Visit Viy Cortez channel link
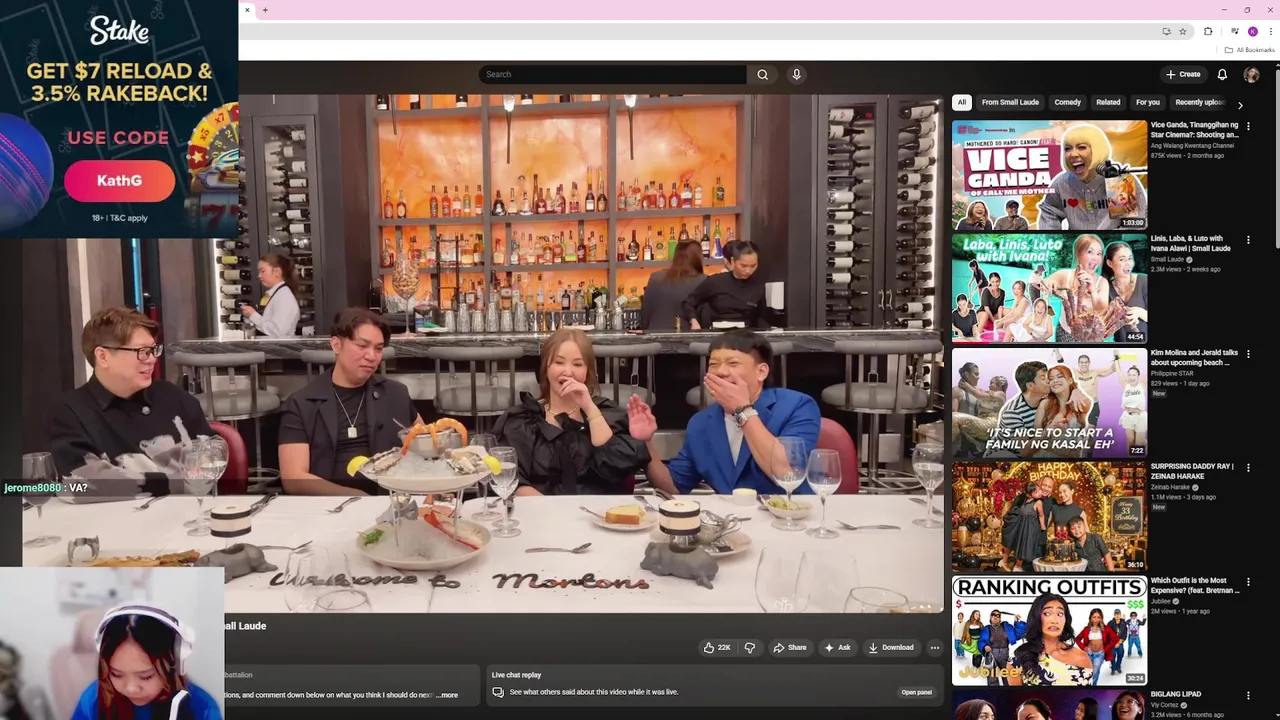This screenshot has width=1280, height=720. (1166, 705)
